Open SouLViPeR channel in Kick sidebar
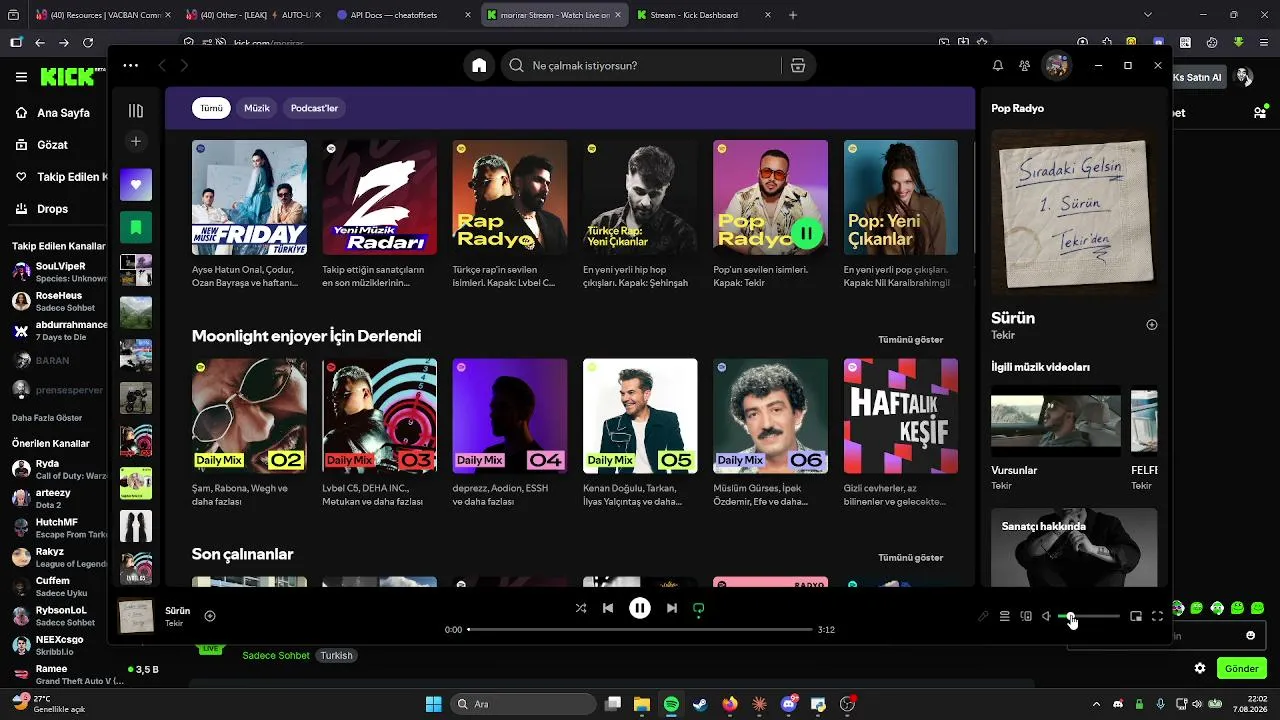Screen dimensions: 1280x720 pyautogui.click(x=57, y=272)
